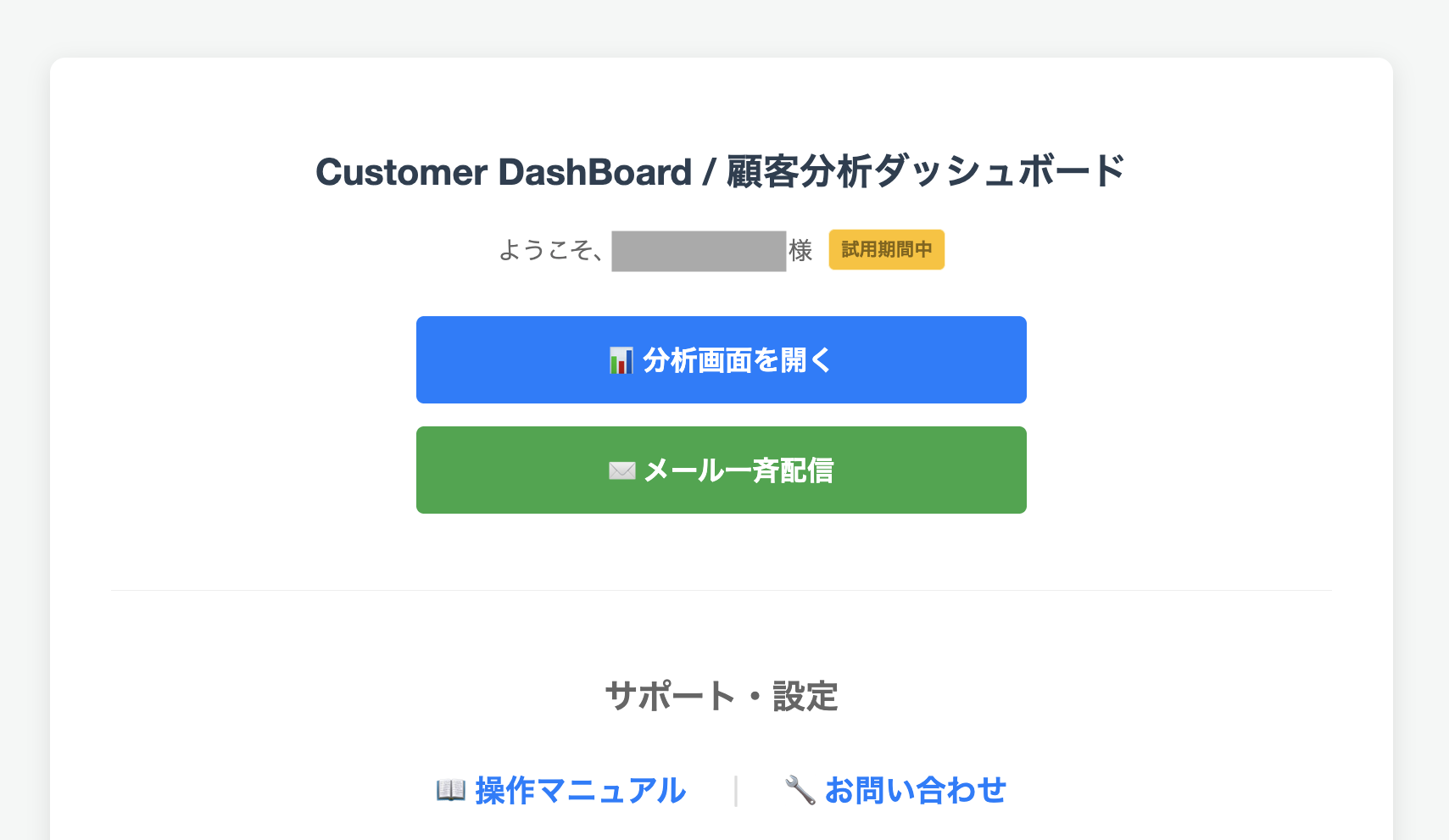Click the slash in the dashboard title
The height and width of the screenshot is (840, 1449).
point(709,172)
